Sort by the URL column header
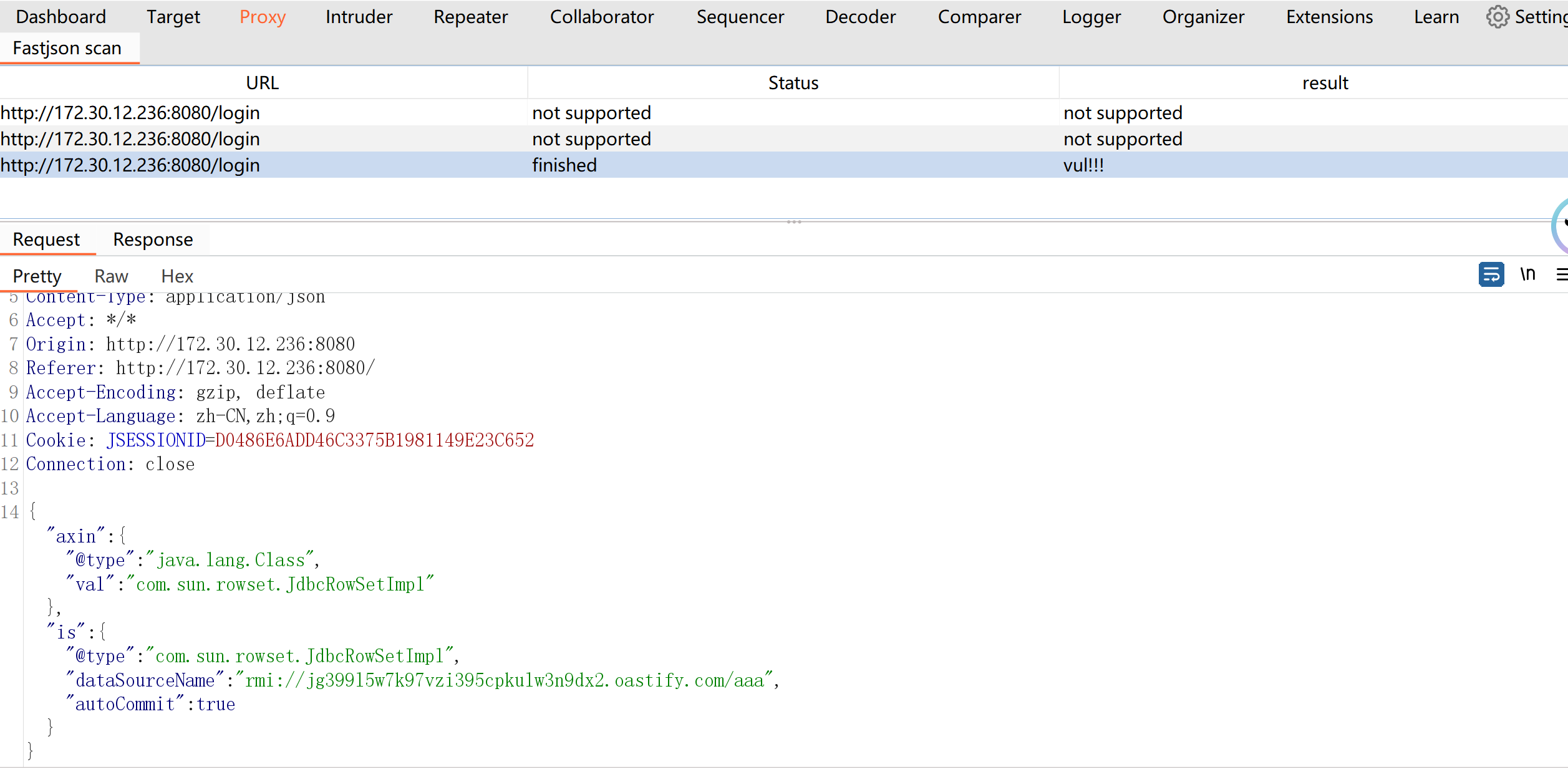This screenshot has height=772, width=1568. (263, 83)
